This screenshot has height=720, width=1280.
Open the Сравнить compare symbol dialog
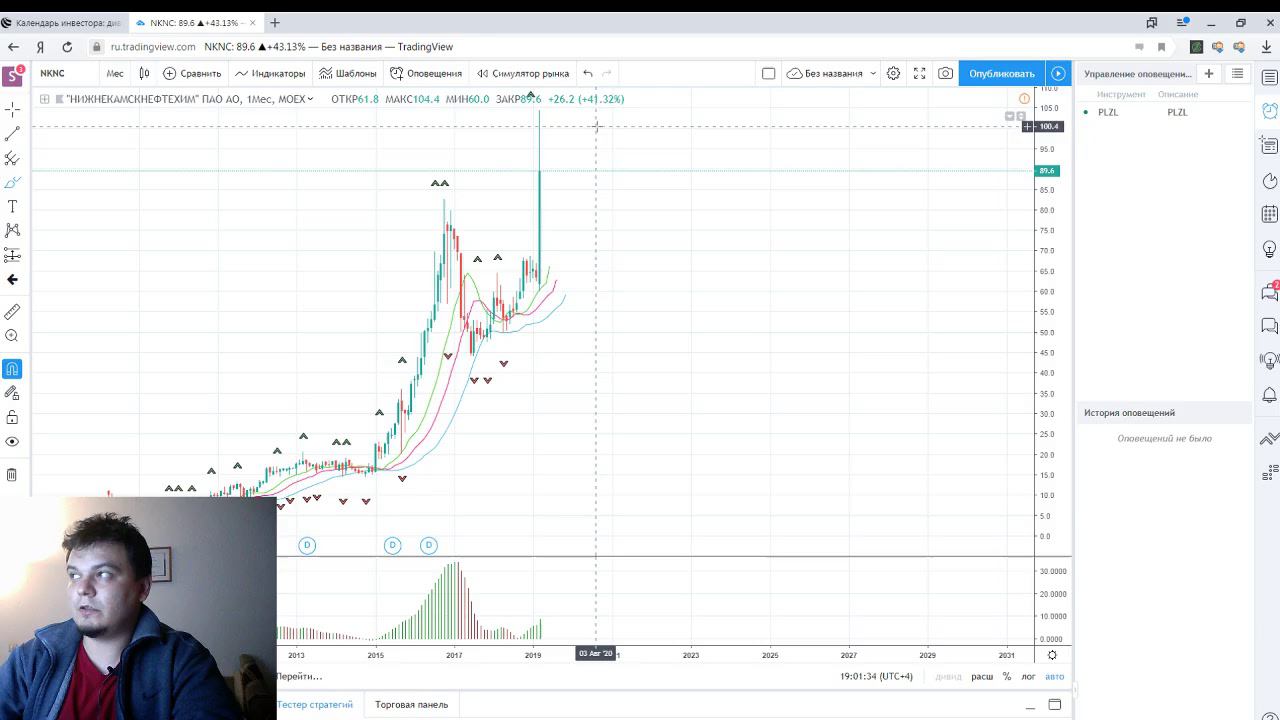click(192, 73)
